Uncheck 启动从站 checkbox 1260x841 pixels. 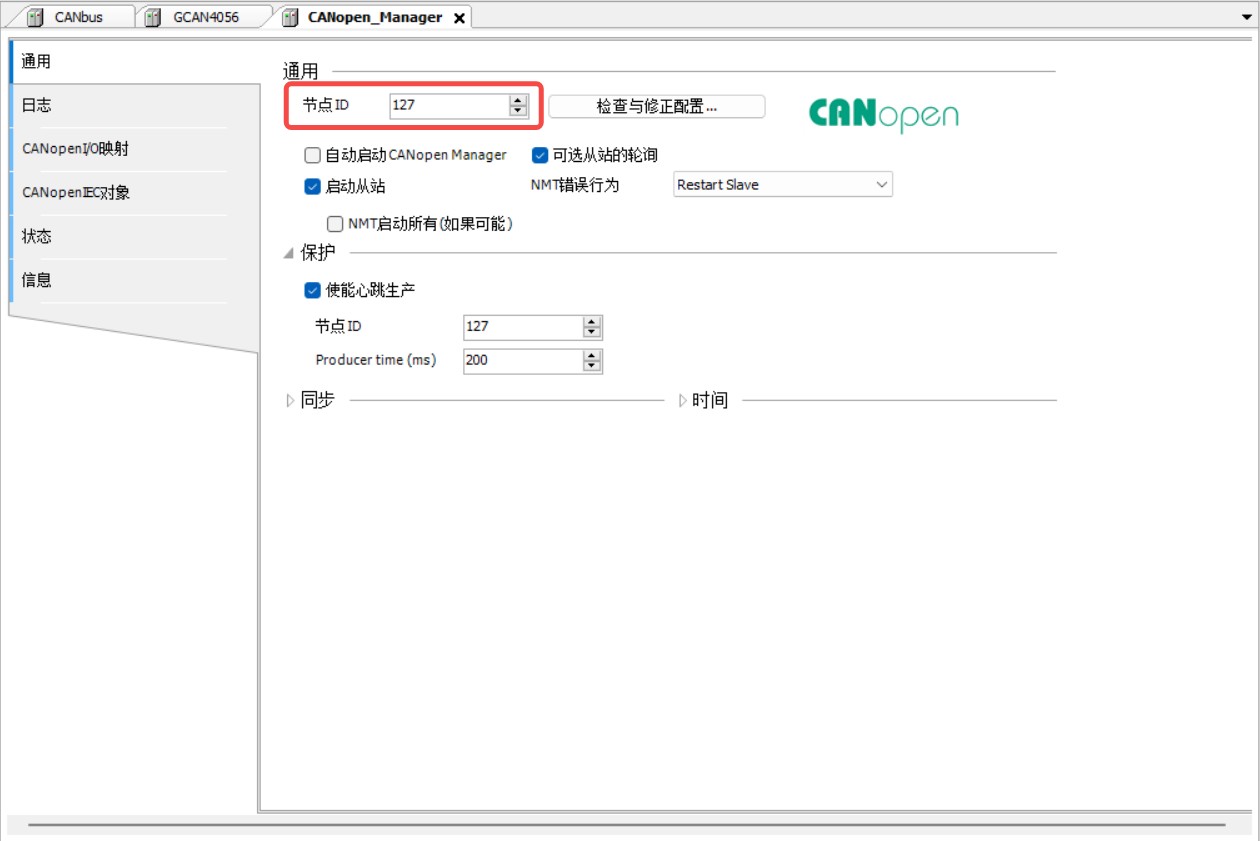(x=313, y=186)
